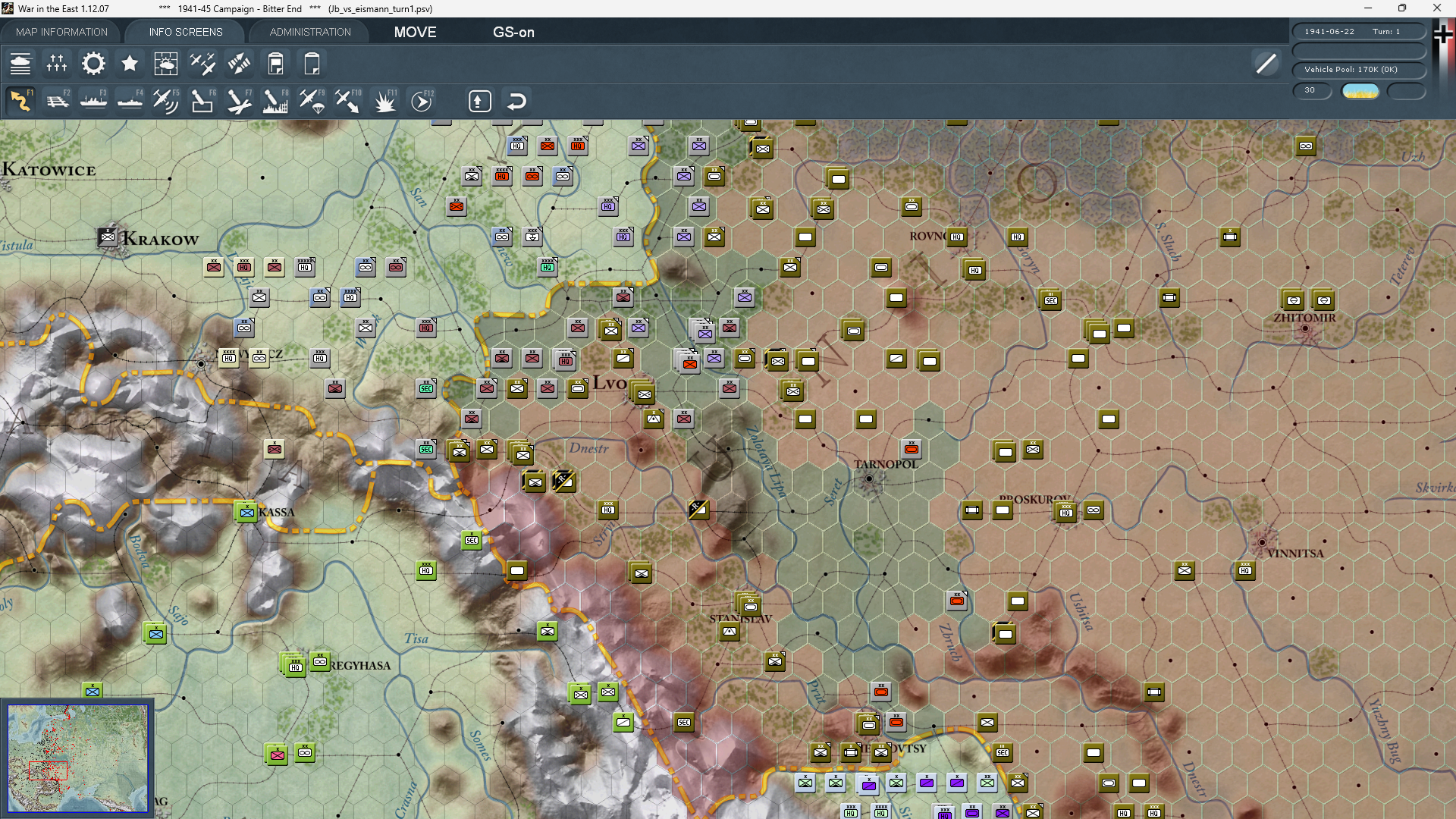Select the Soviet stack at Lvov
The height and width of the screenshot is (819, 1456).
[643, 393]
